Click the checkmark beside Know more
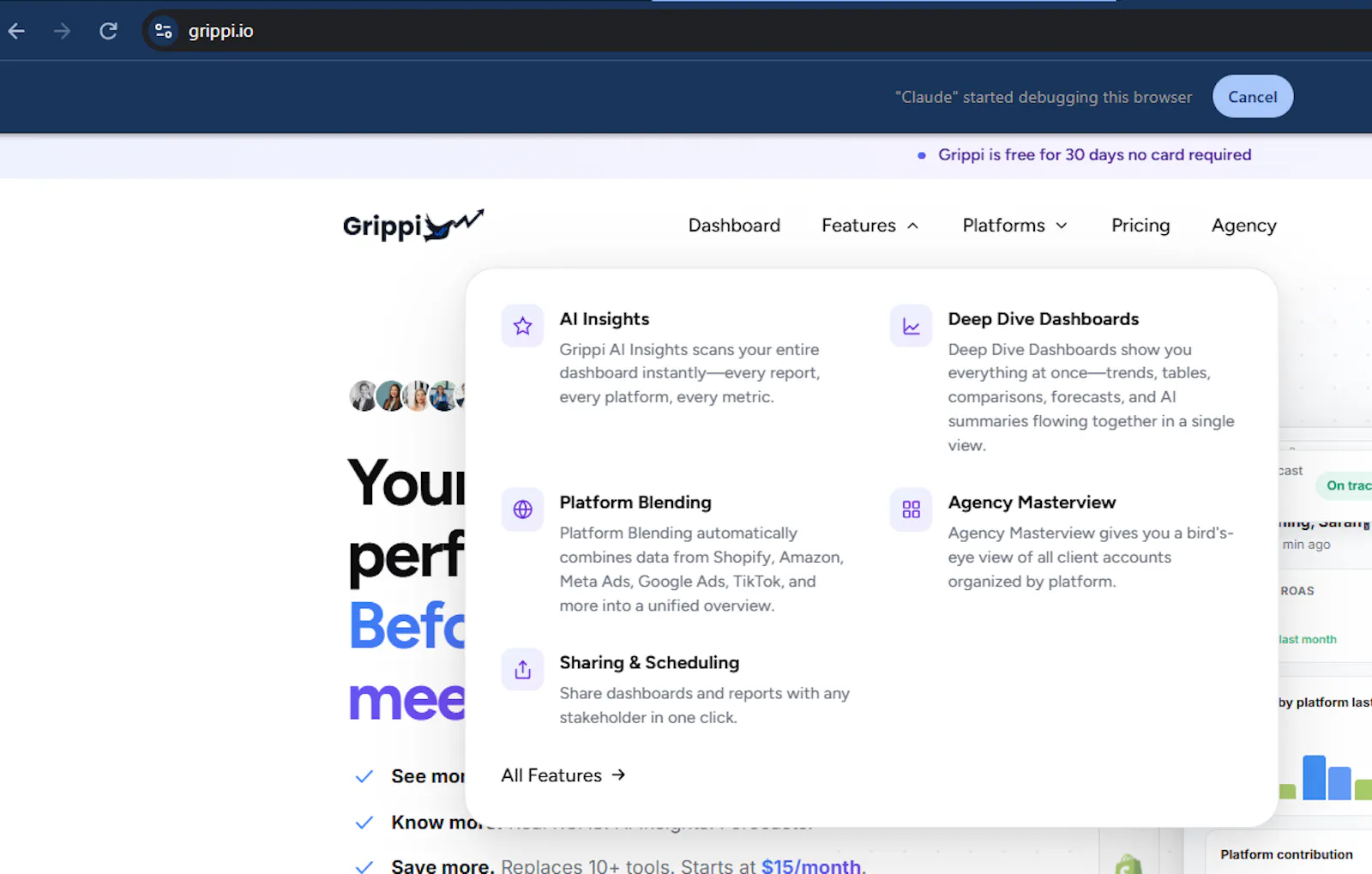1372x874 pixels. coord(364,823)
